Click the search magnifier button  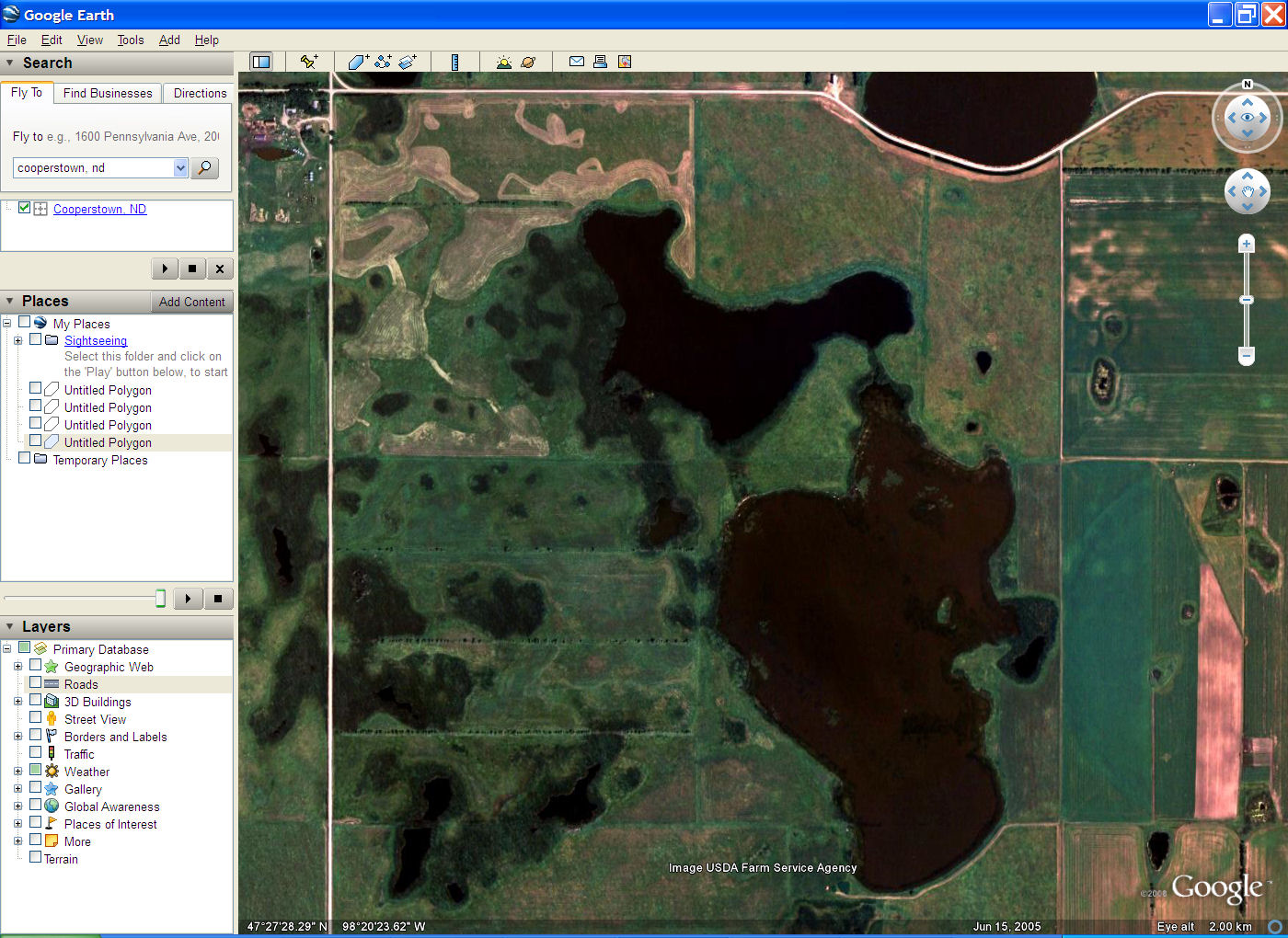[204, 167]
